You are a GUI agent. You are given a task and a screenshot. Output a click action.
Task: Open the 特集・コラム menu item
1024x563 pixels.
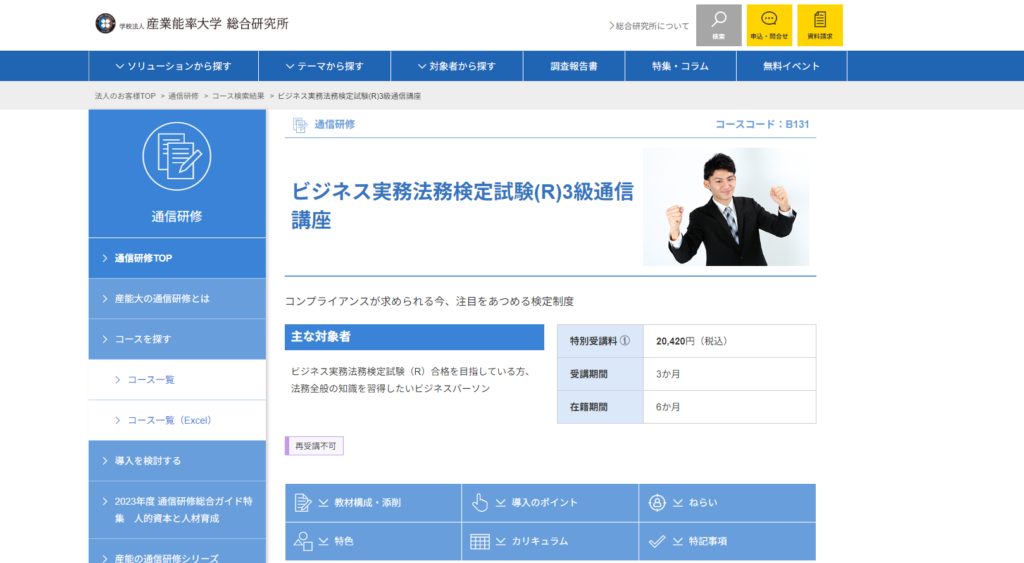tap(680, 66)
